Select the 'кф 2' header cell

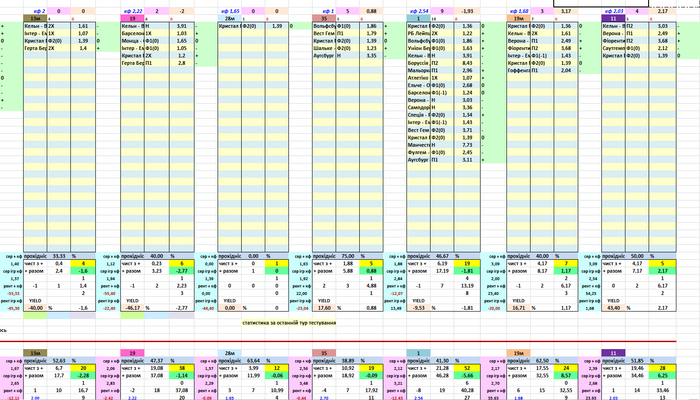[x=35, y=11]
